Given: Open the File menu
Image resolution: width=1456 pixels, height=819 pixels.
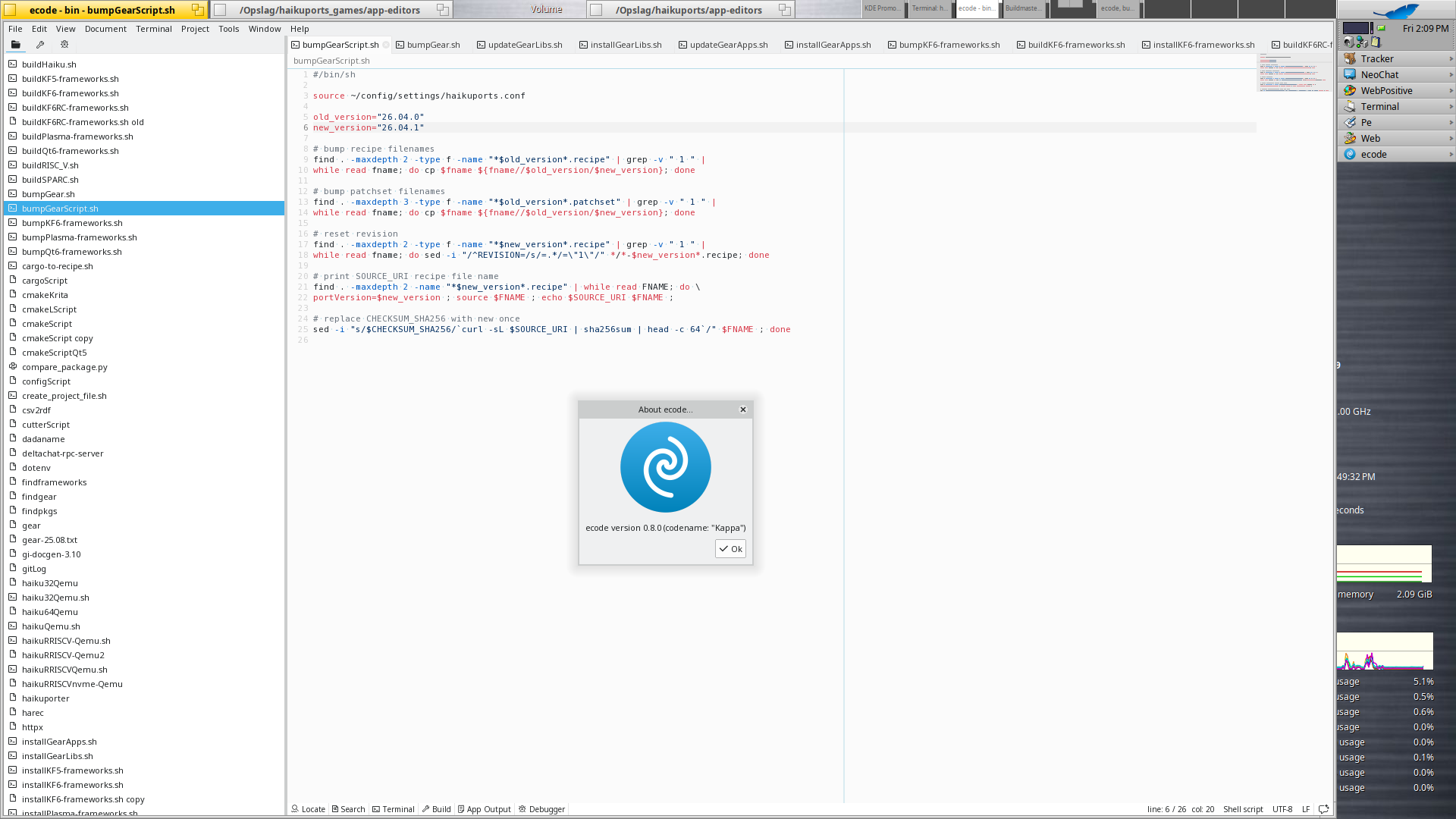Looking at the screenshot, I should (15, 29).
